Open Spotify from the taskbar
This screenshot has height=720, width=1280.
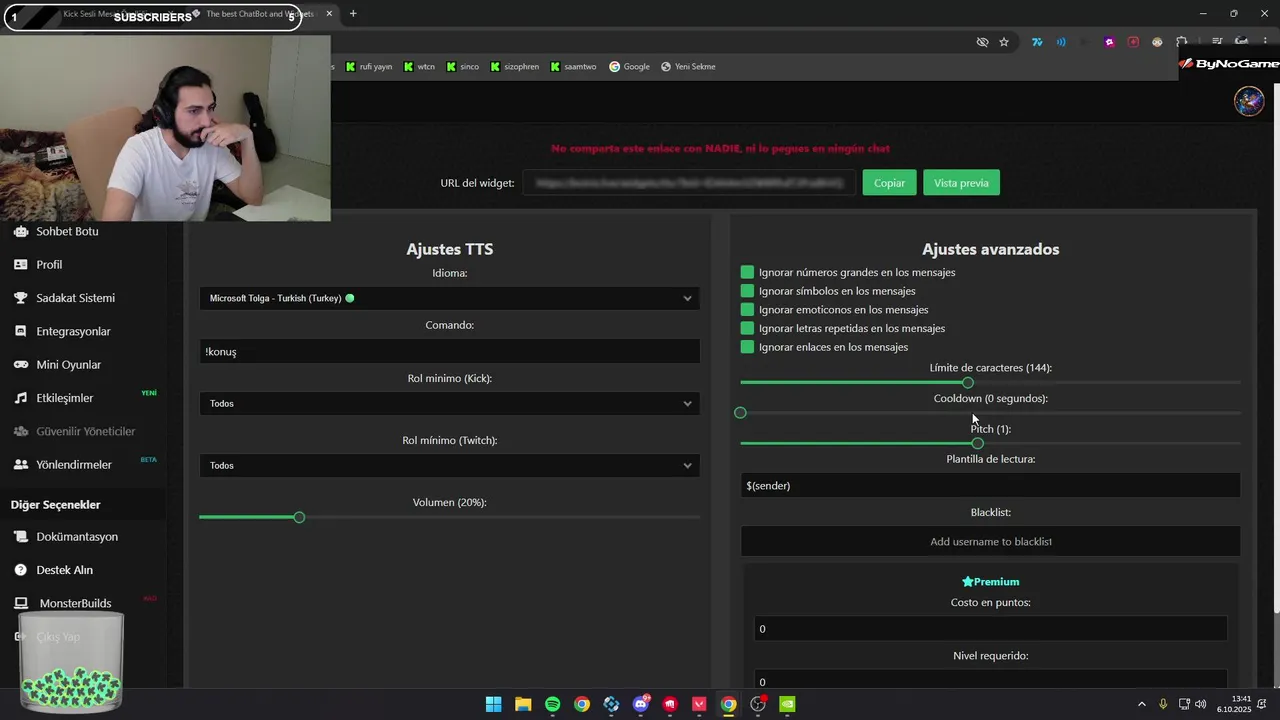click(553, 704)
